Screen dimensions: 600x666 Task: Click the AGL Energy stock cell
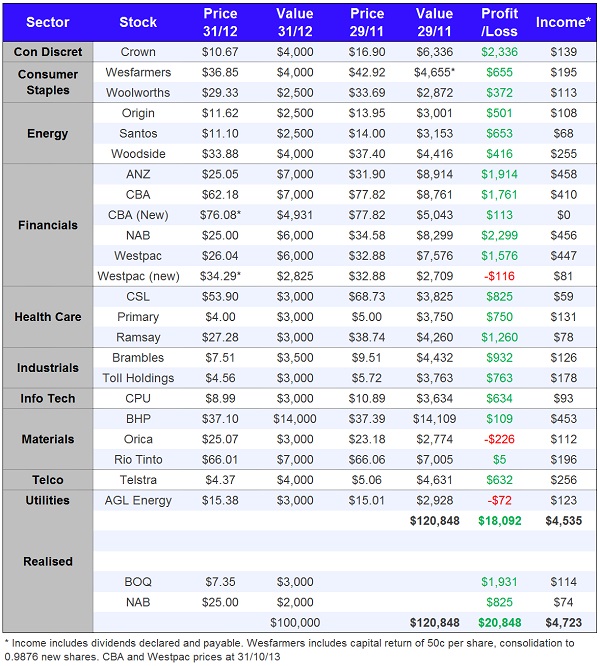click(x=138, y=500)
